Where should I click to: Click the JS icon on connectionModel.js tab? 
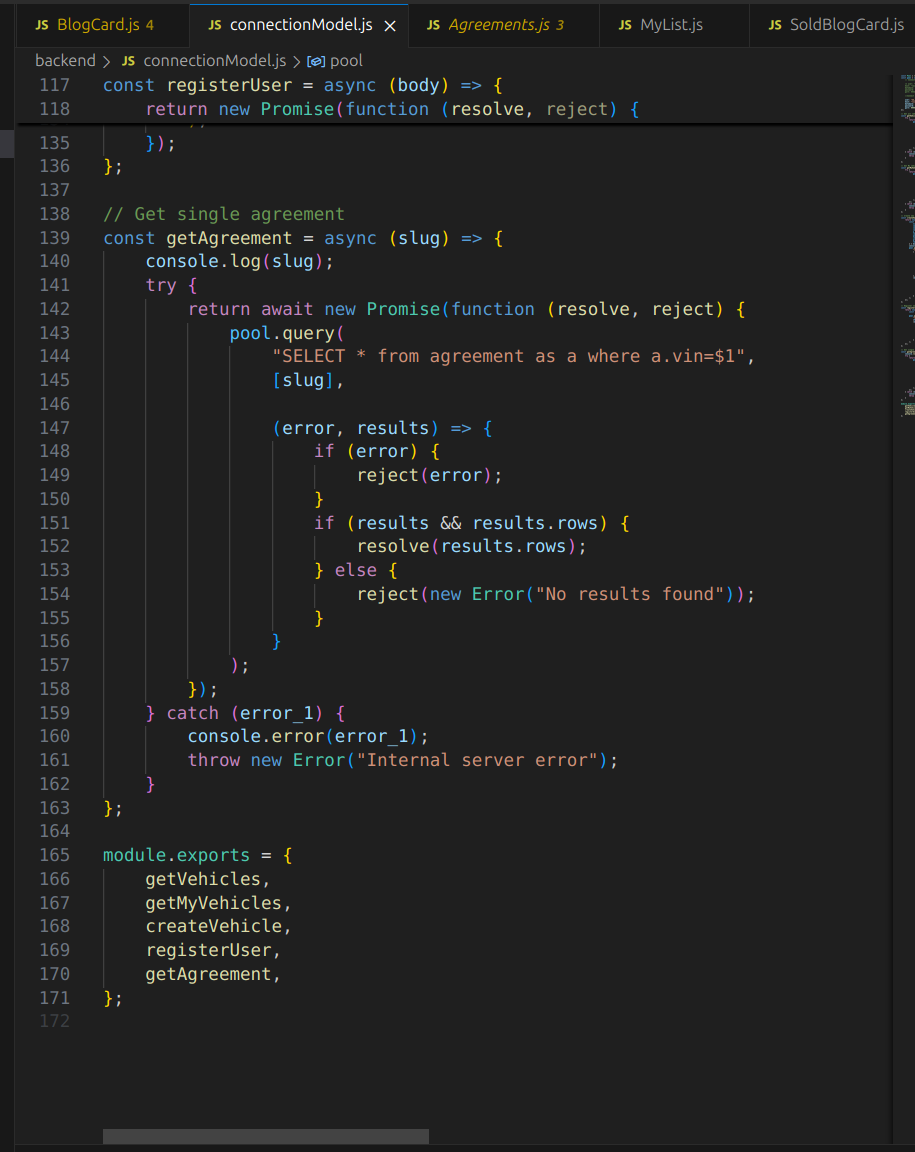click(214, 25)
